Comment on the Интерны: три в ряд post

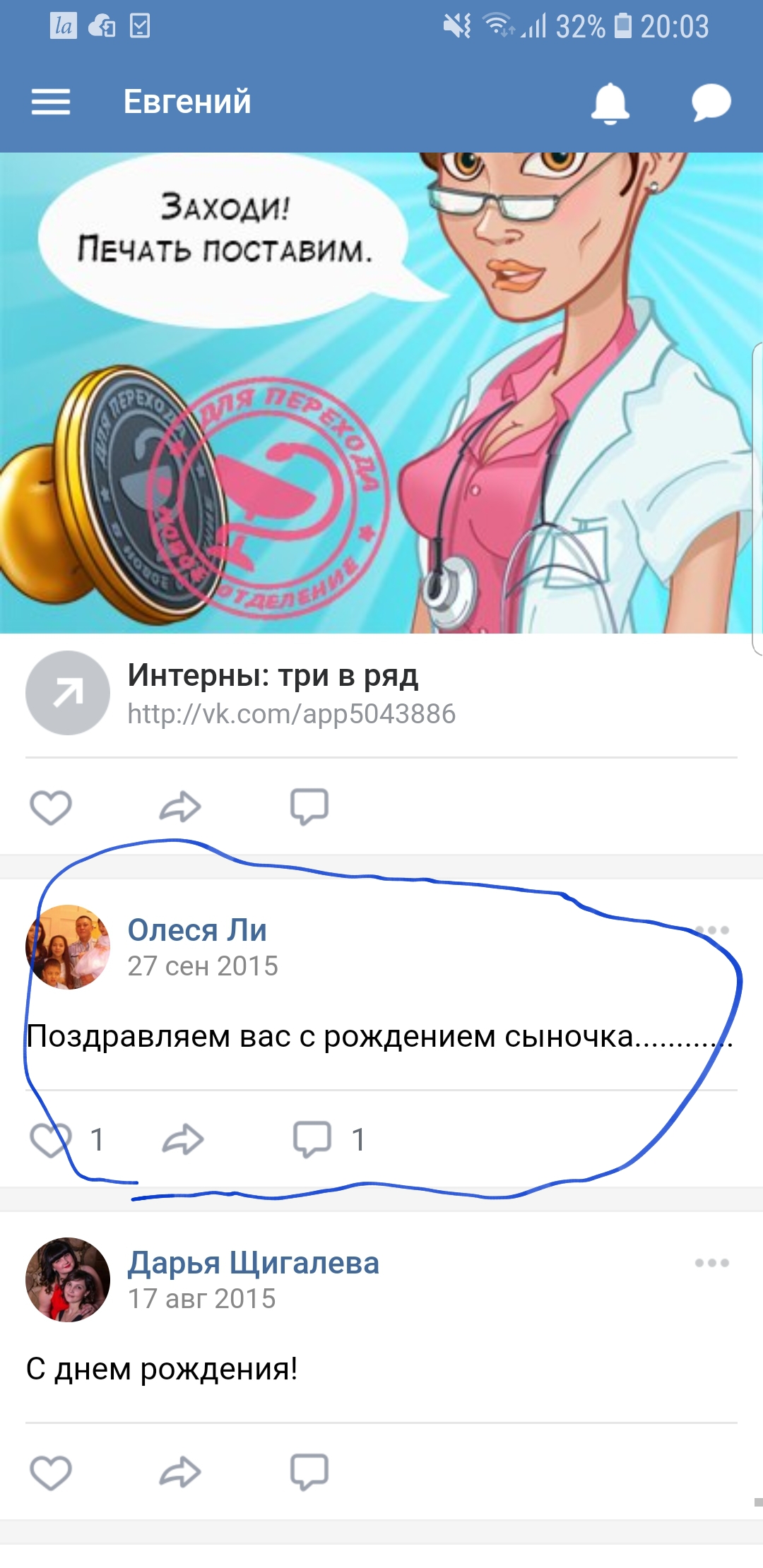tap(309, 807)
